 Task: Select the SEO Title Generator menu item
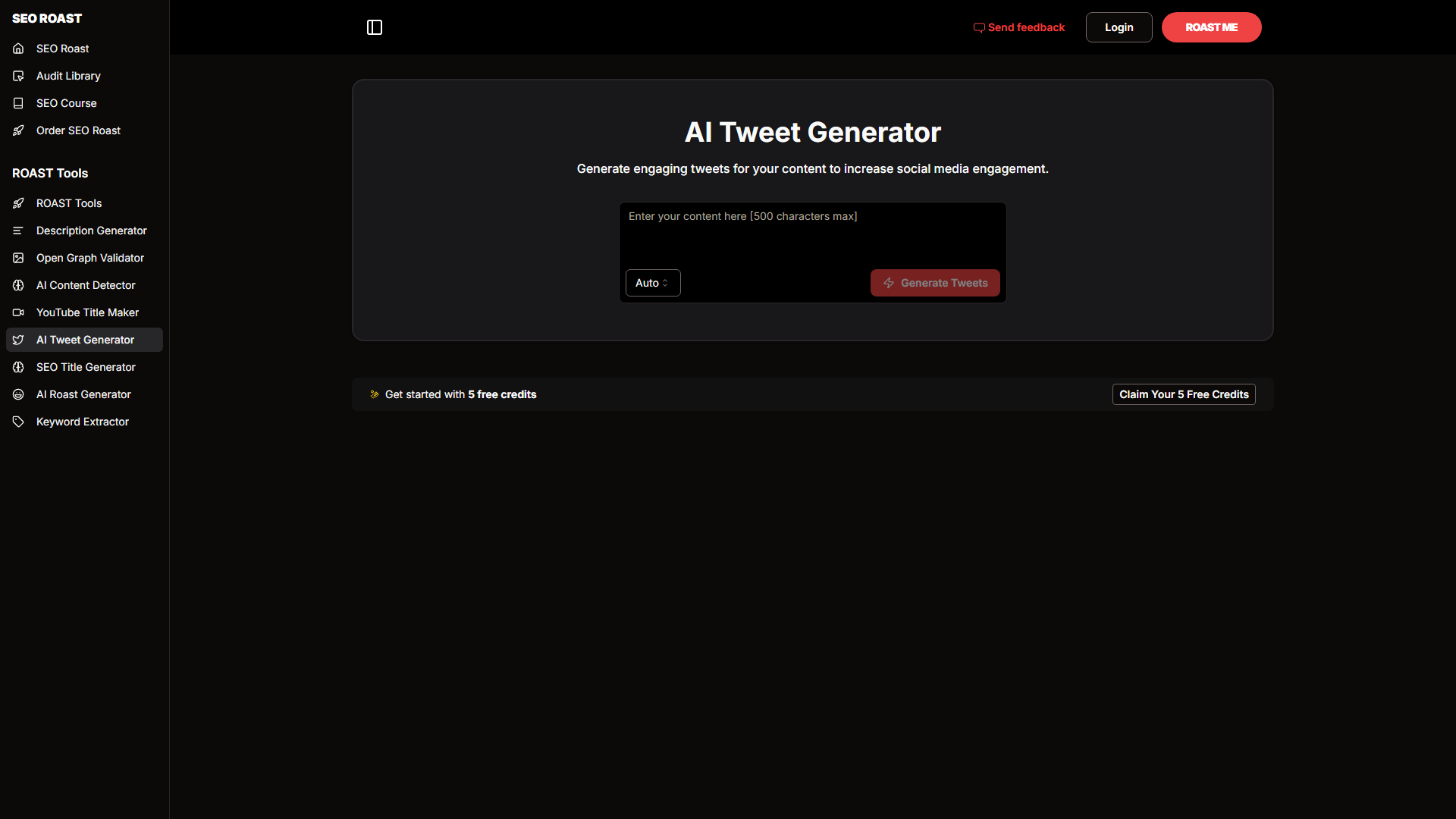point(86,366)
